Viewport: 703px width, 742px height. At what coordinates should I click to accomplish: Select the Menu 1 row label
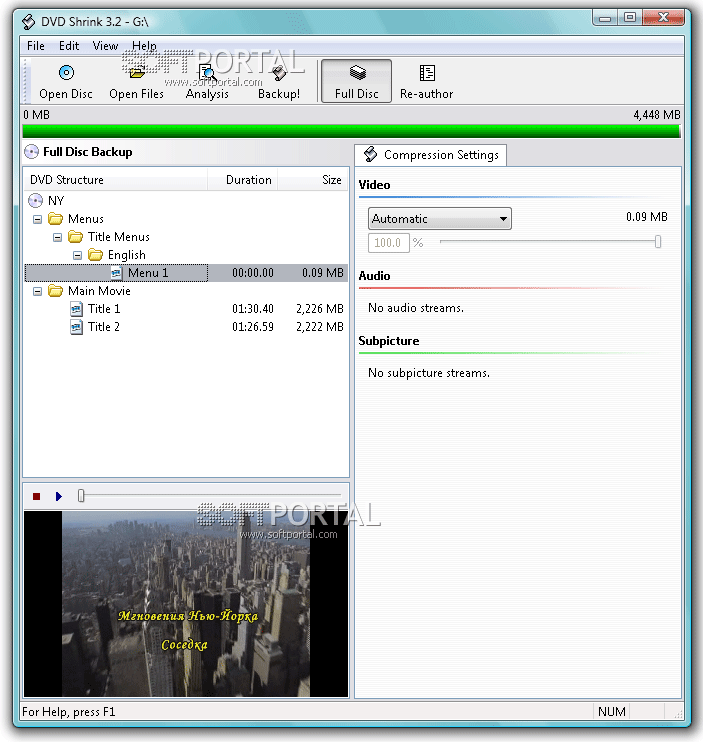pos(148,273)
